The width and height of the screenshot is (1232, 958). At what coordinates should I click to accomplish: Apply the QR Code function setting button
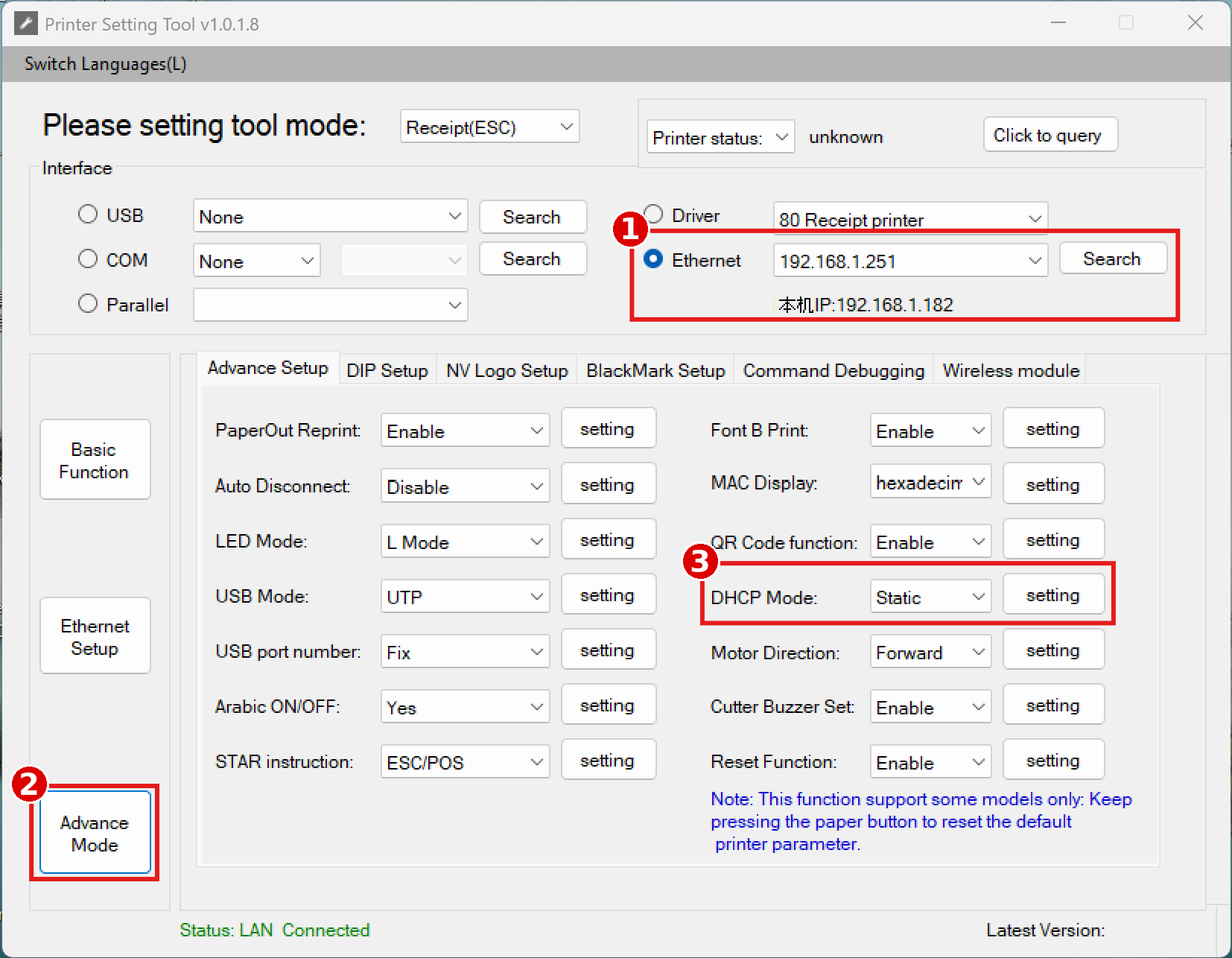[x=1053, y=539]
